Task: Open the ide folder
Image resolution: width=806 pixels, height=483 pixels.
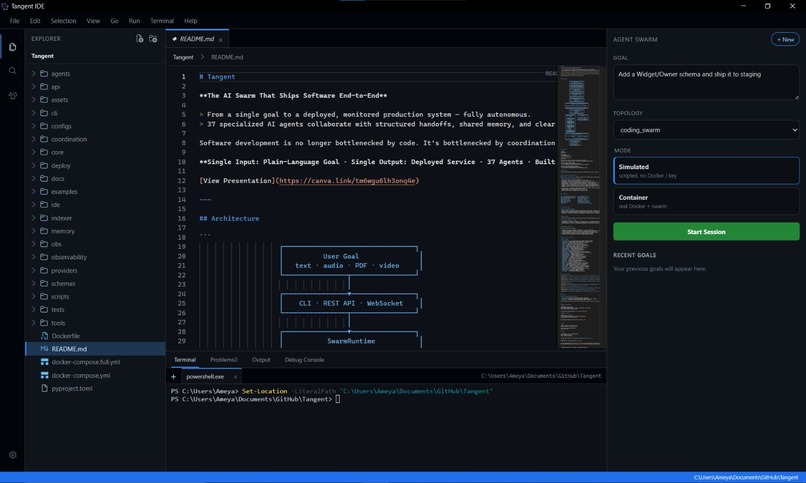Action: (56, 205)
